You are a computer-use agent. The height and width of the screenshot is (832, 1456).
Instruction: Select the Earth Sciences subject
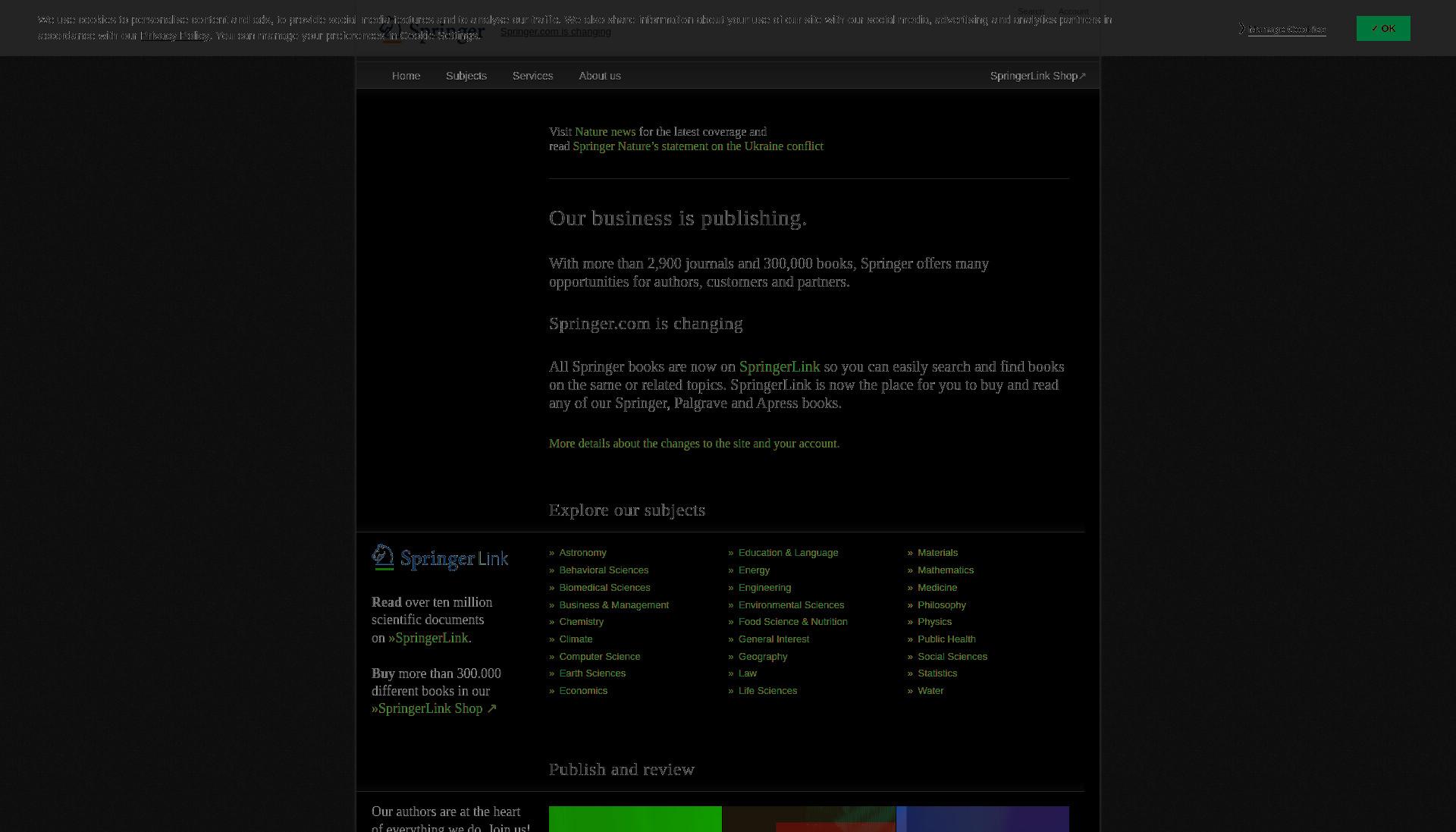(592, 673)
